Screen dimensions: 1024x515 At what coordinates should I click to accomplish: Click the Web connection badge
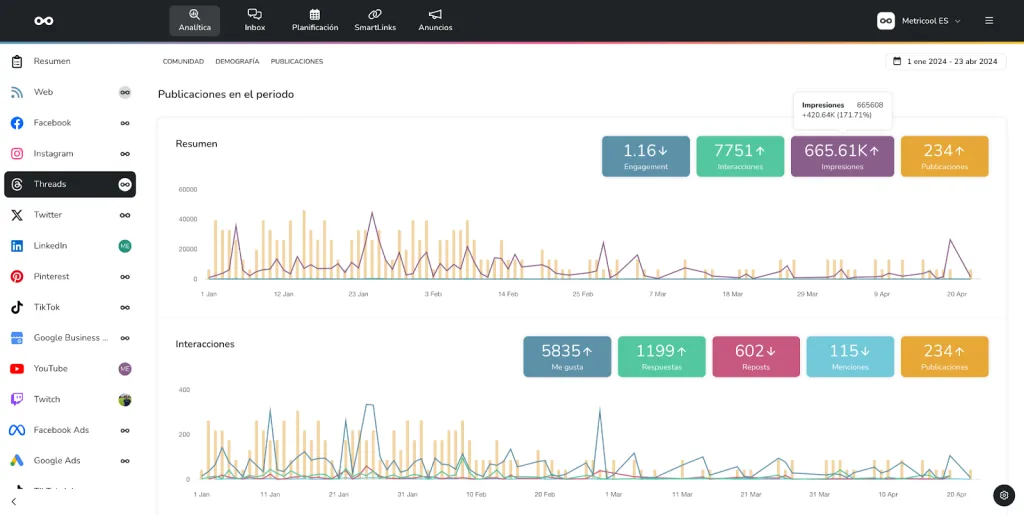(125, 92)
